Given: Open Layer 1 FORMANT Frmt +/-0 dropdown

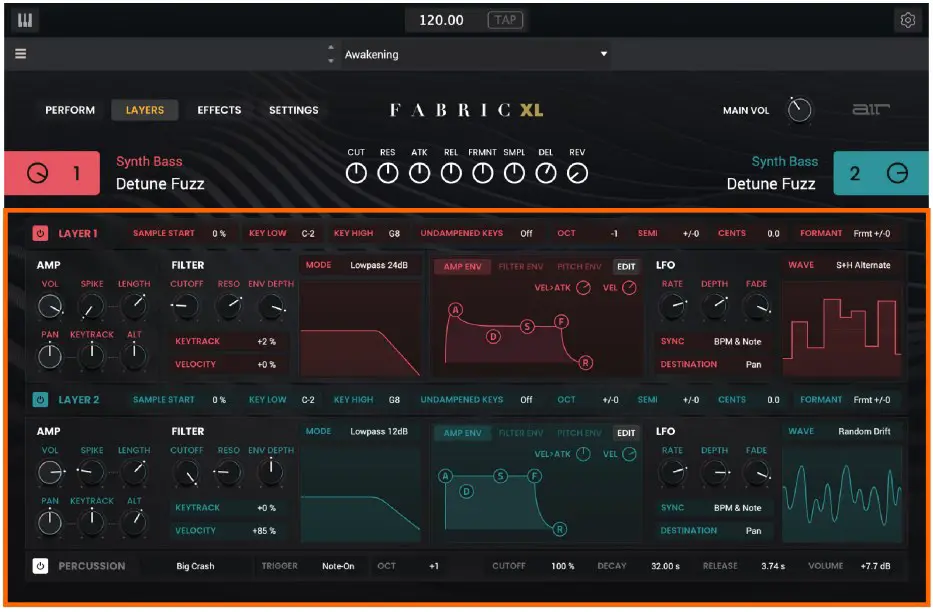Looking at the screenshot, I should [x=872, y=234].
